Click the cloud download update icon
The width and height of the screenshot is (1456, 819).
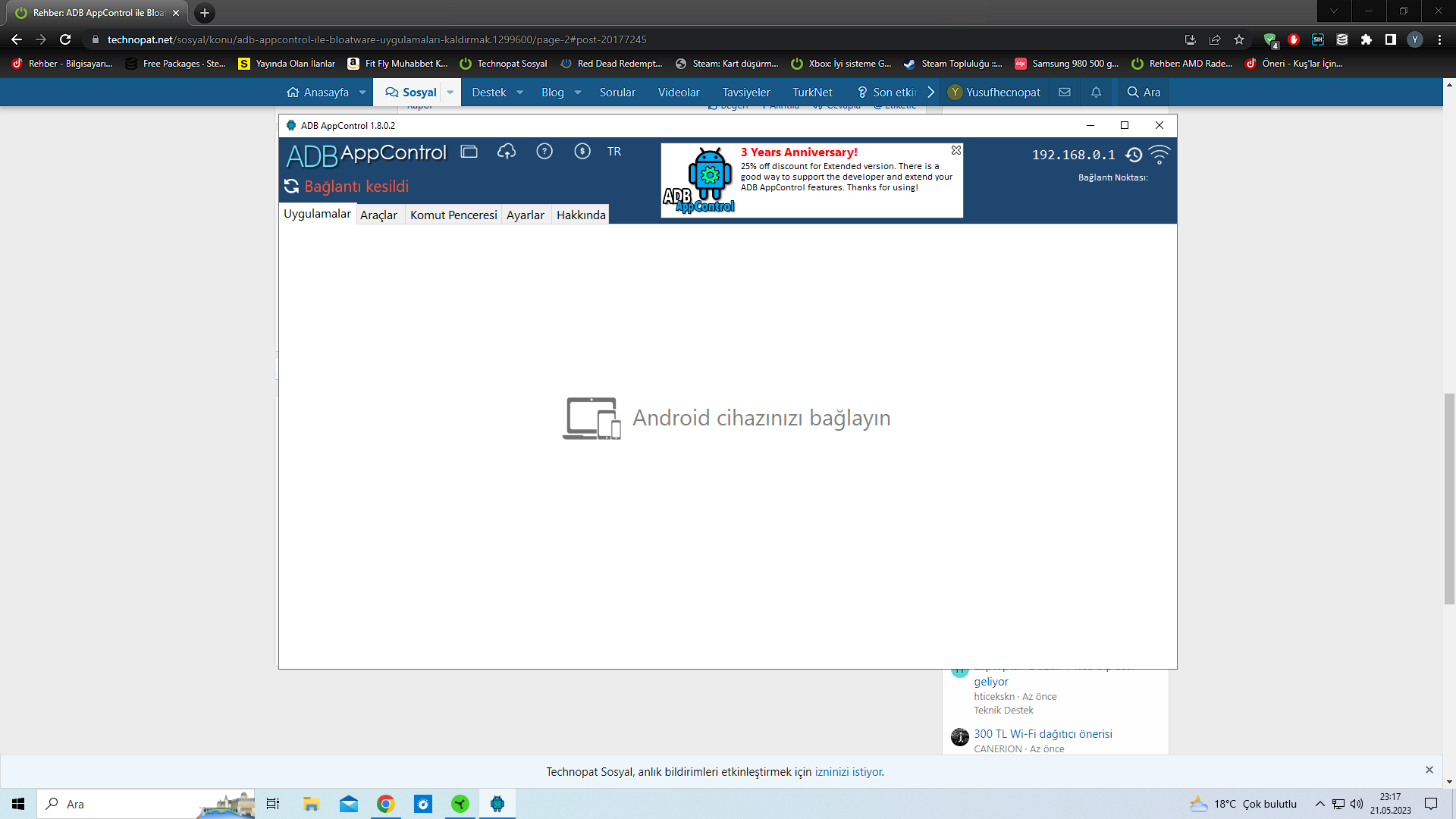point(507,152)
